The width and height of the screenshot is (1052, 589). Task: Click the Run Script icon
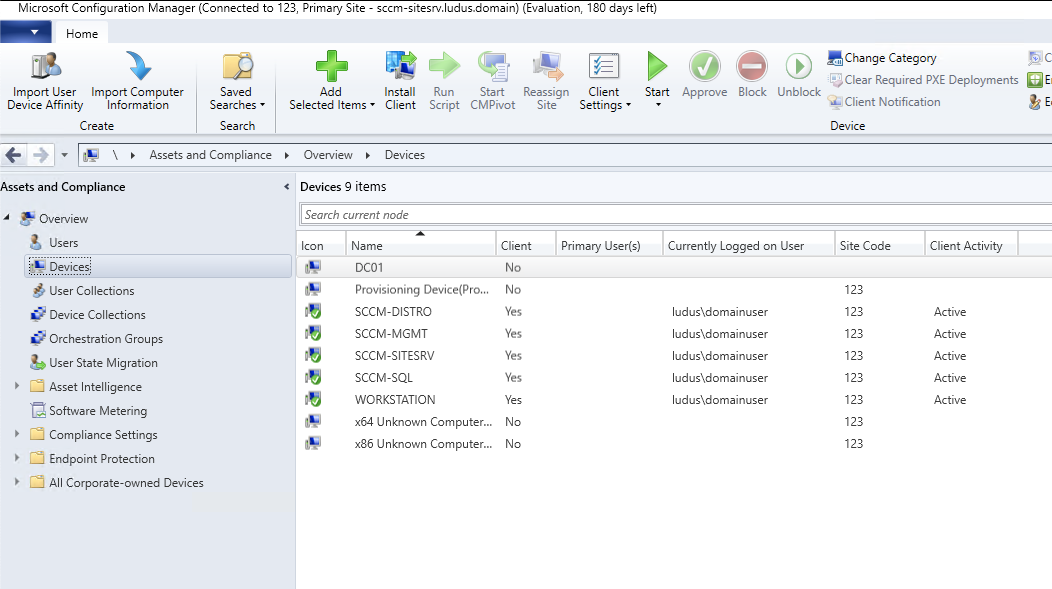tap(444, 67)
